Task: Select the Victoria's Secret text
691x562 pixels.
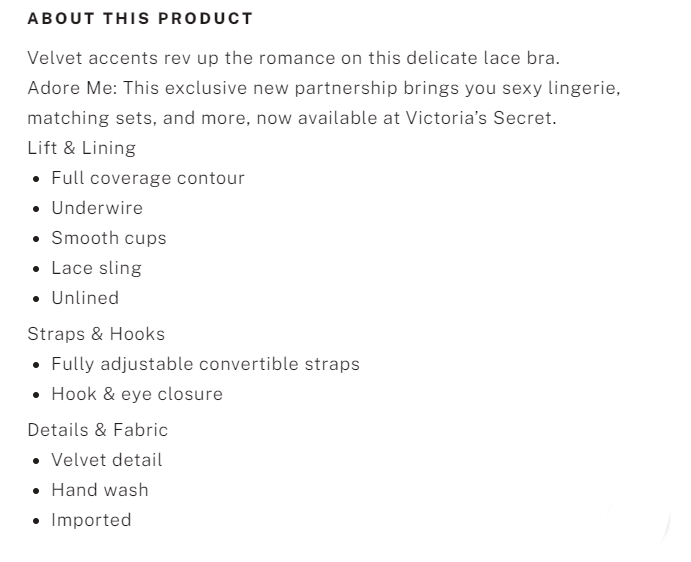Action: 479,118
